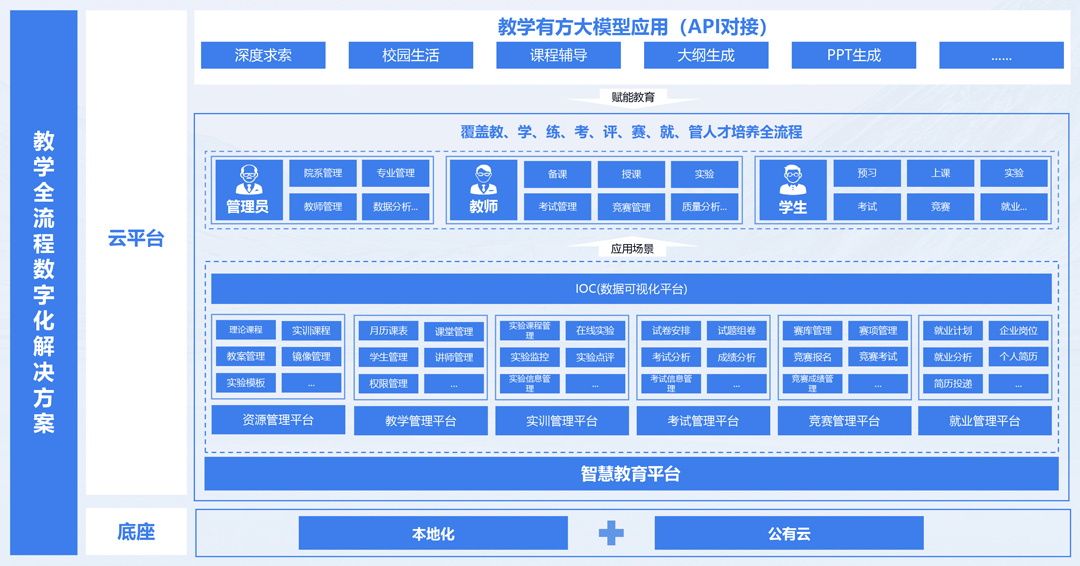Open the PPT生成 module
The image size is (1080, 566).
pos(853,55)
